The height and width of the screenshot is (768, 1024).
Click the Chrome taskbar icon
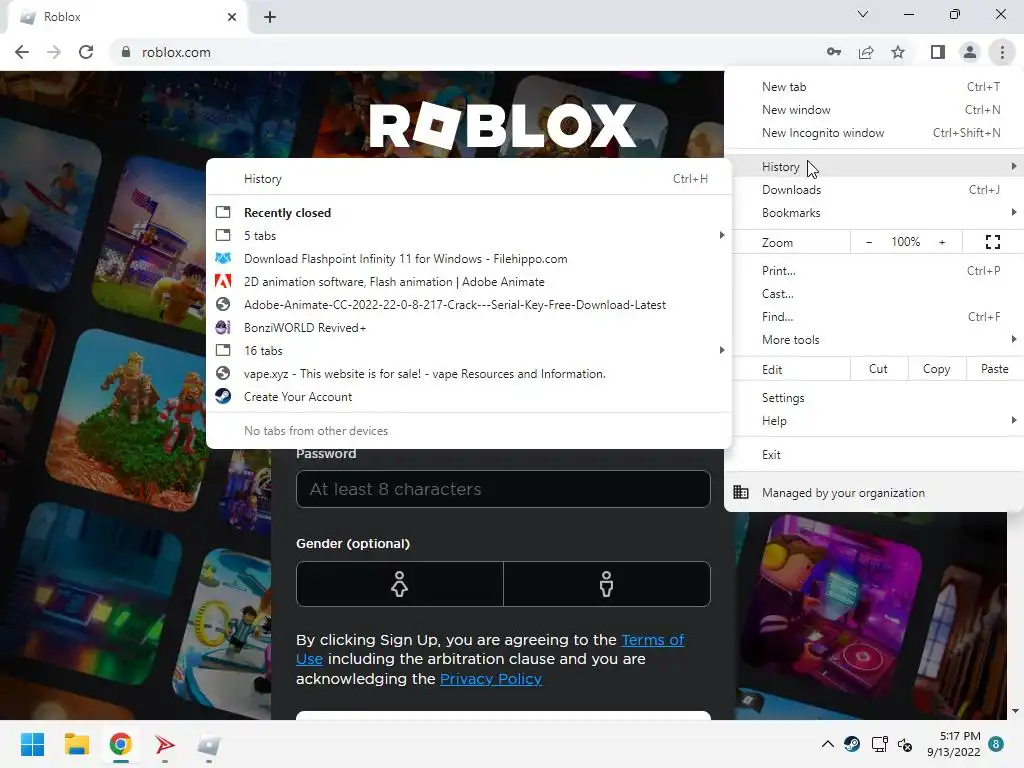tap(121, 744)
